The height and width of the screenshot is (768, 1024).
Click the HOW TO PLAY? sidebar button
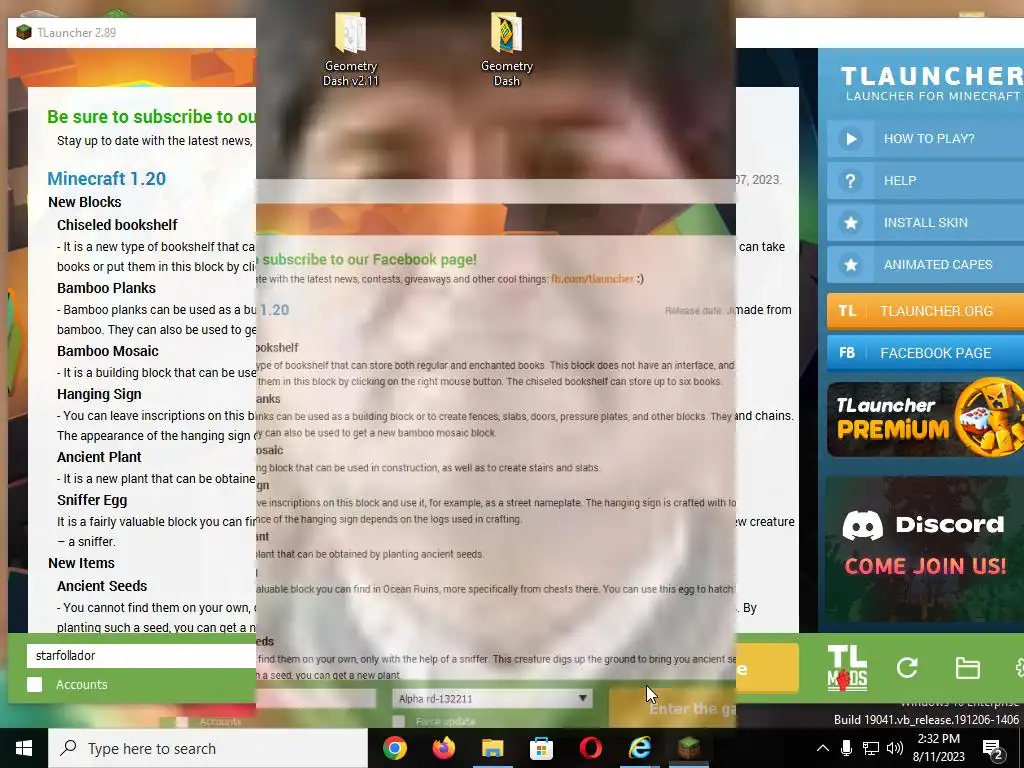(x=925, y=138)
